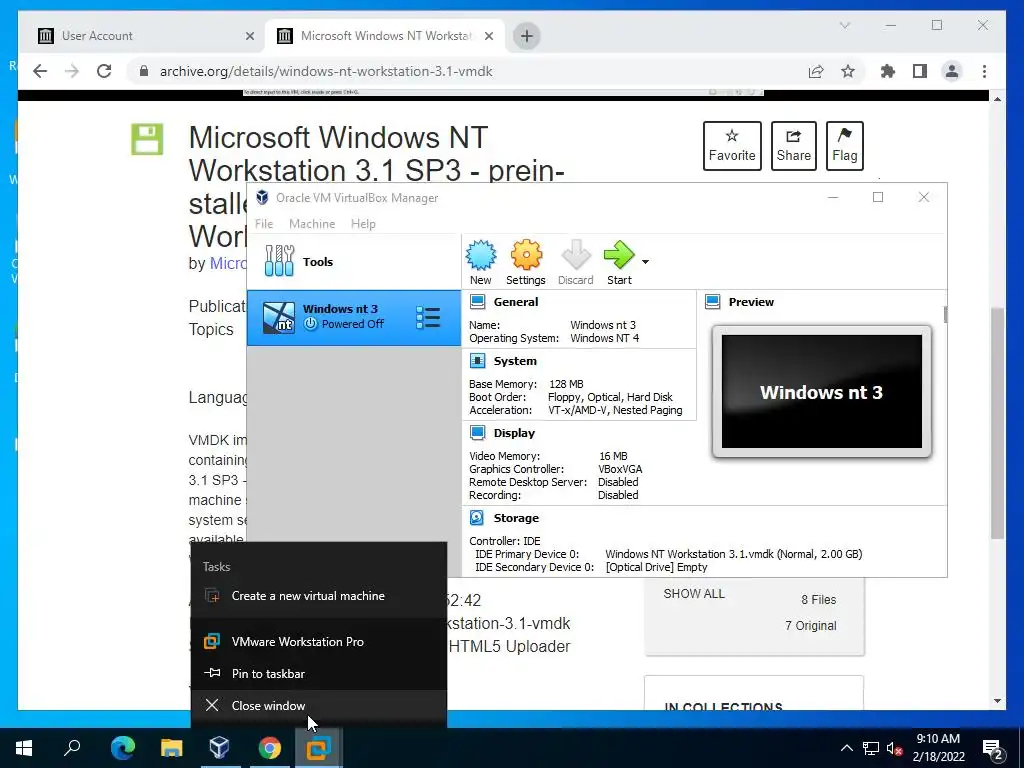Open the Help menu in VirtualBox

[x=363, y=223]
